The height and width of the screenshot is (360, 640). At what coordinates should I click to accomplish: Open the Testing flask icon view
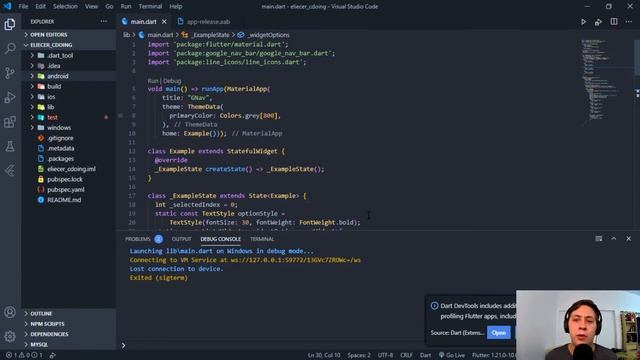(x=10, y=146)
